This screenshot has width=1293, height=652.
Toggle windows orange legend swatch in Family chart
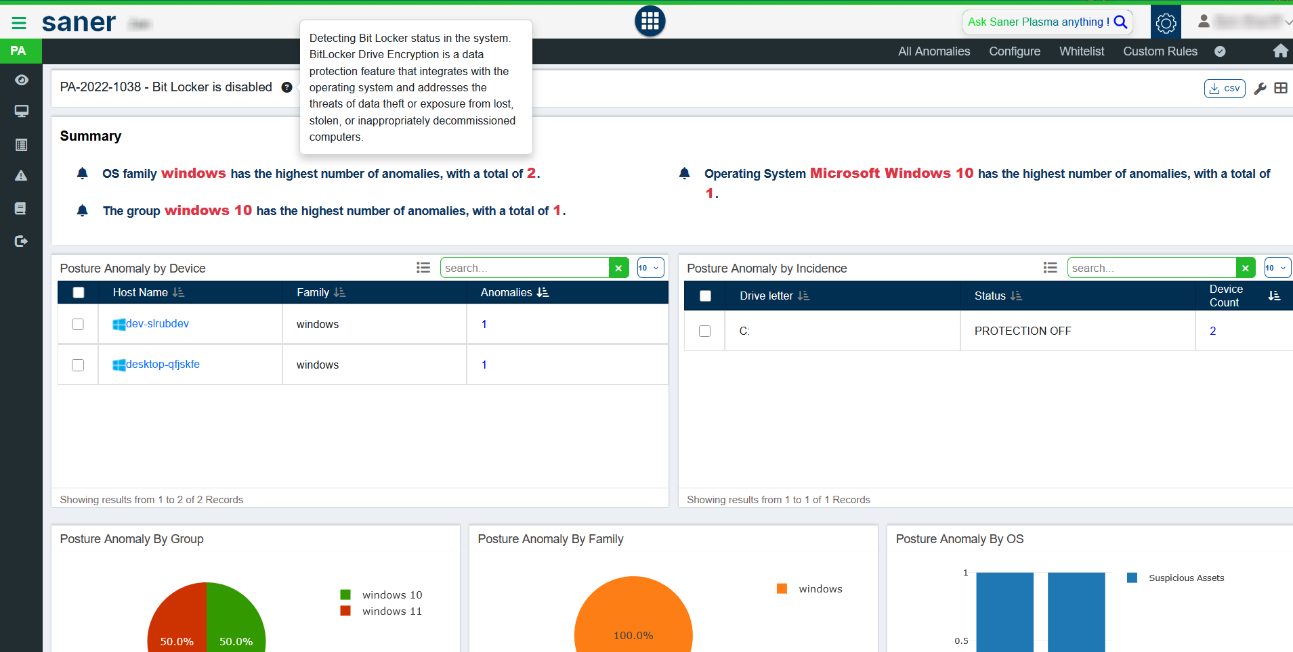tap(782, 589)
